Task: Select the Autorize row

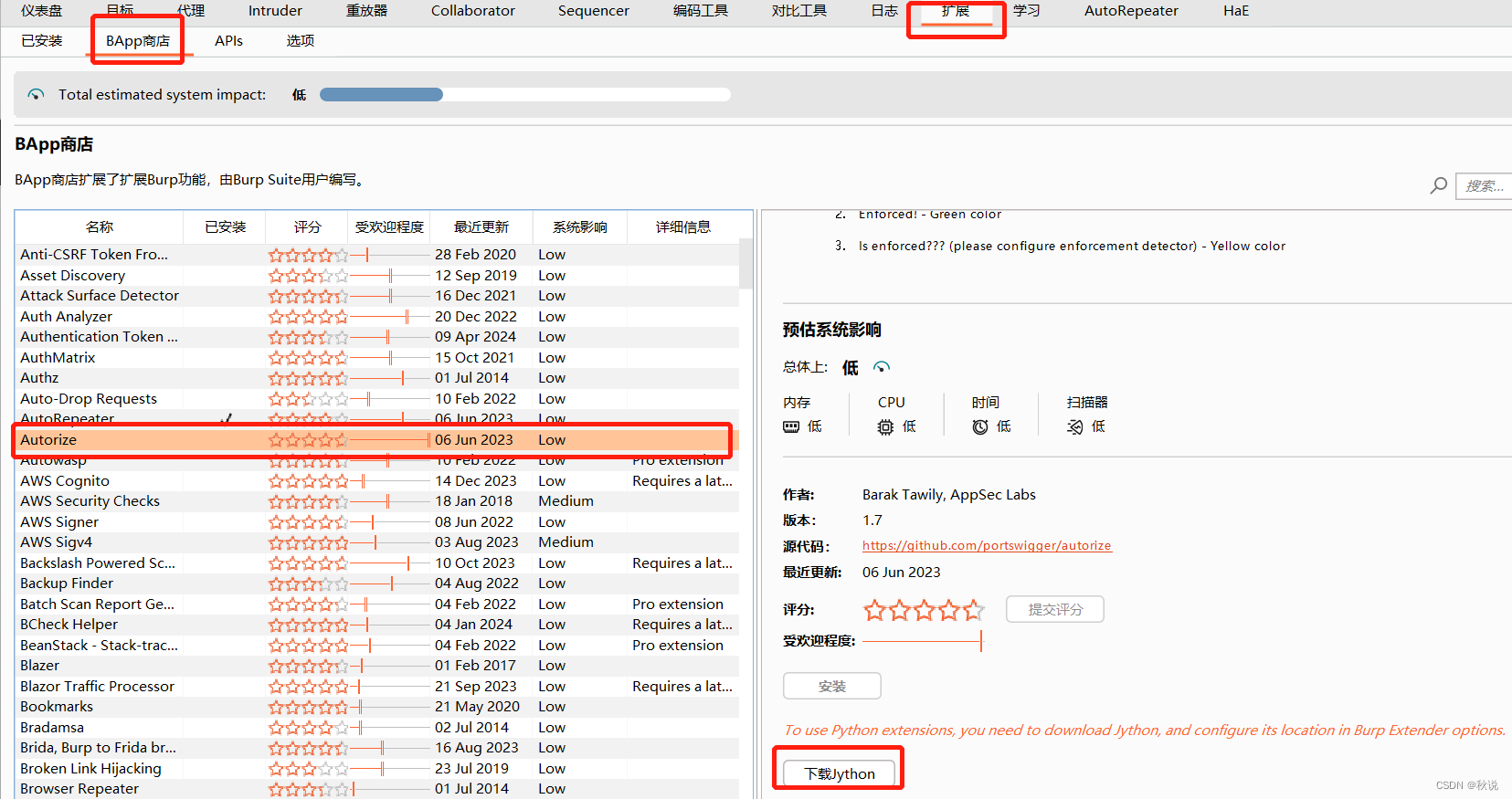Action: click(x=377, y=439)
